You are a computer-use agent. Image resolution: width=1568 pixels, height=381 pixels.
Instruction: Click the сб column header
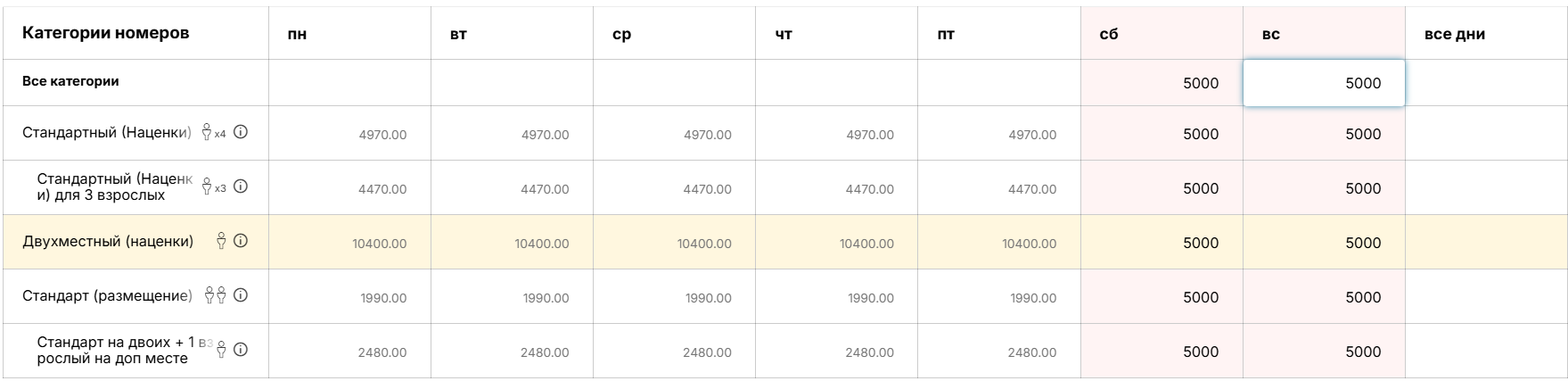(x=1109, y=35)
